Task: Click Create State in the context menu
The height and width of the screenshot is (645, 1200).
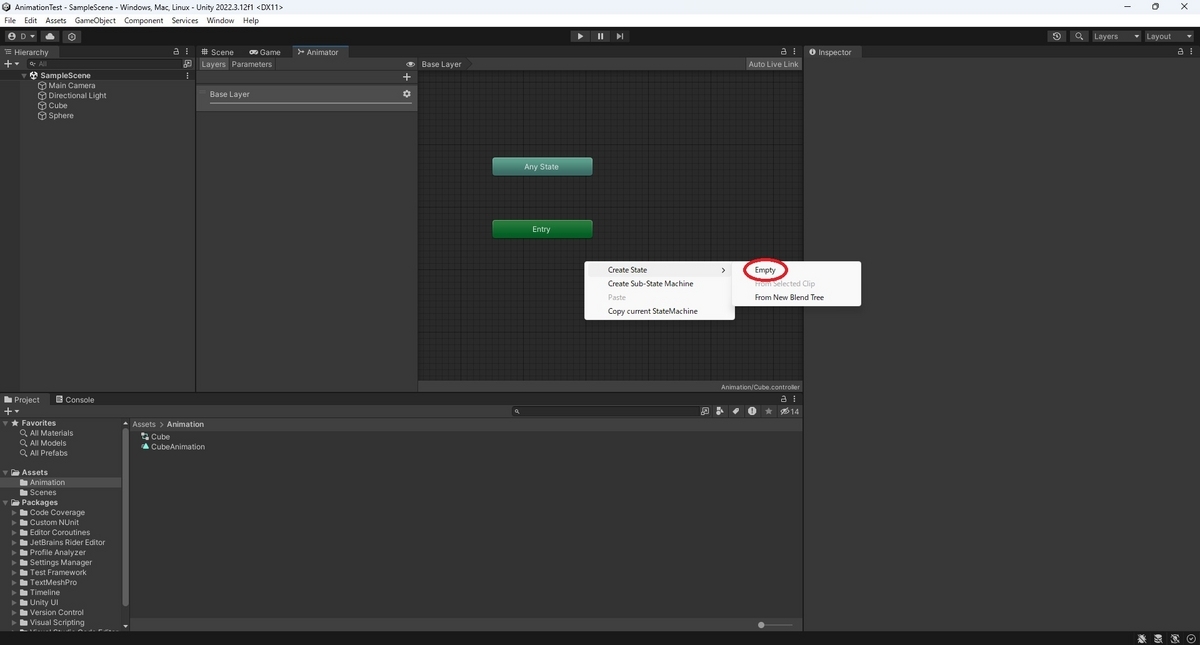Action: point(660,270)
